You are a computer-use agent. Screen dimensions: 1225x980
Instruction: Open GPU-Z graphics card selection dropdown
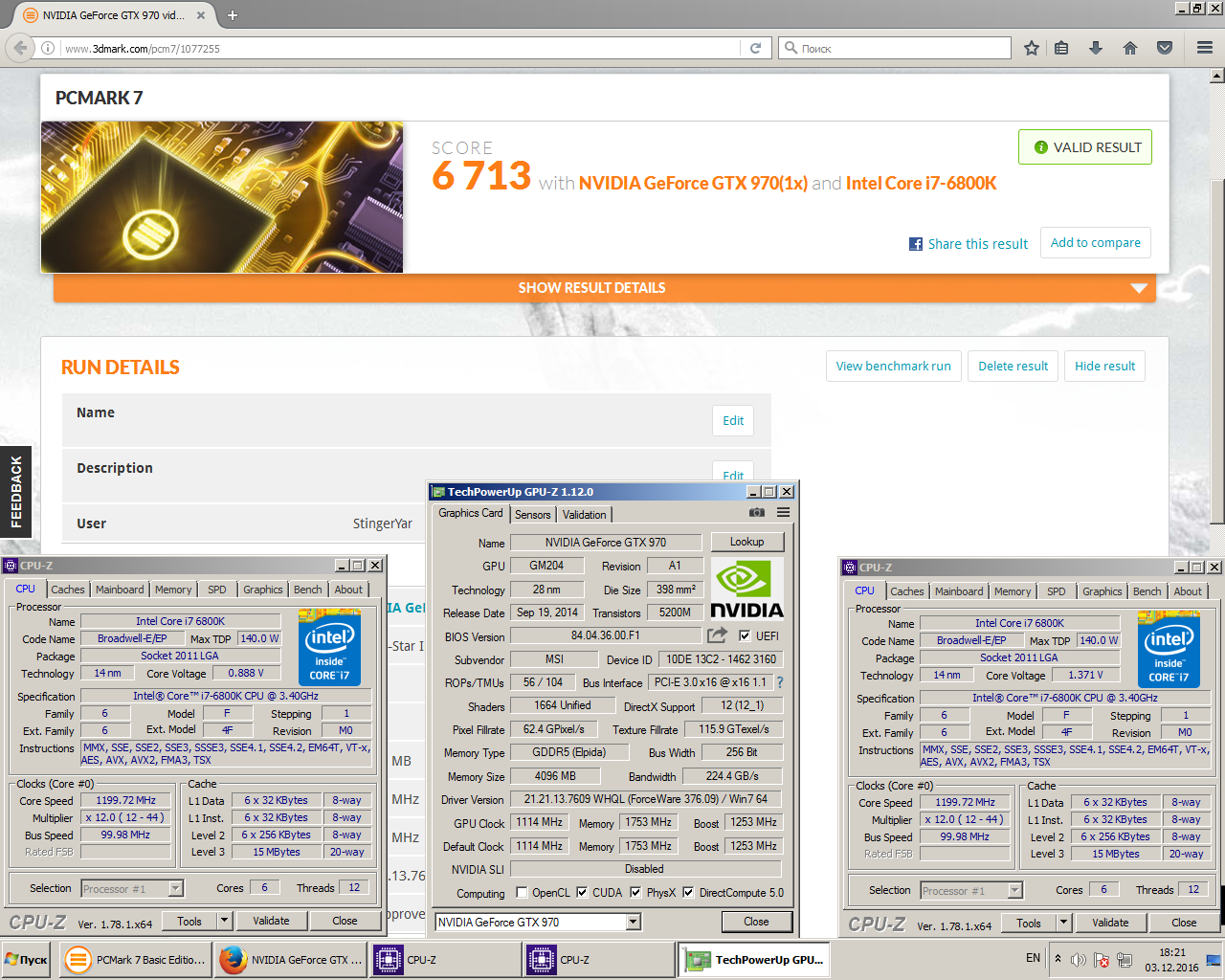(x=634, y=922)
